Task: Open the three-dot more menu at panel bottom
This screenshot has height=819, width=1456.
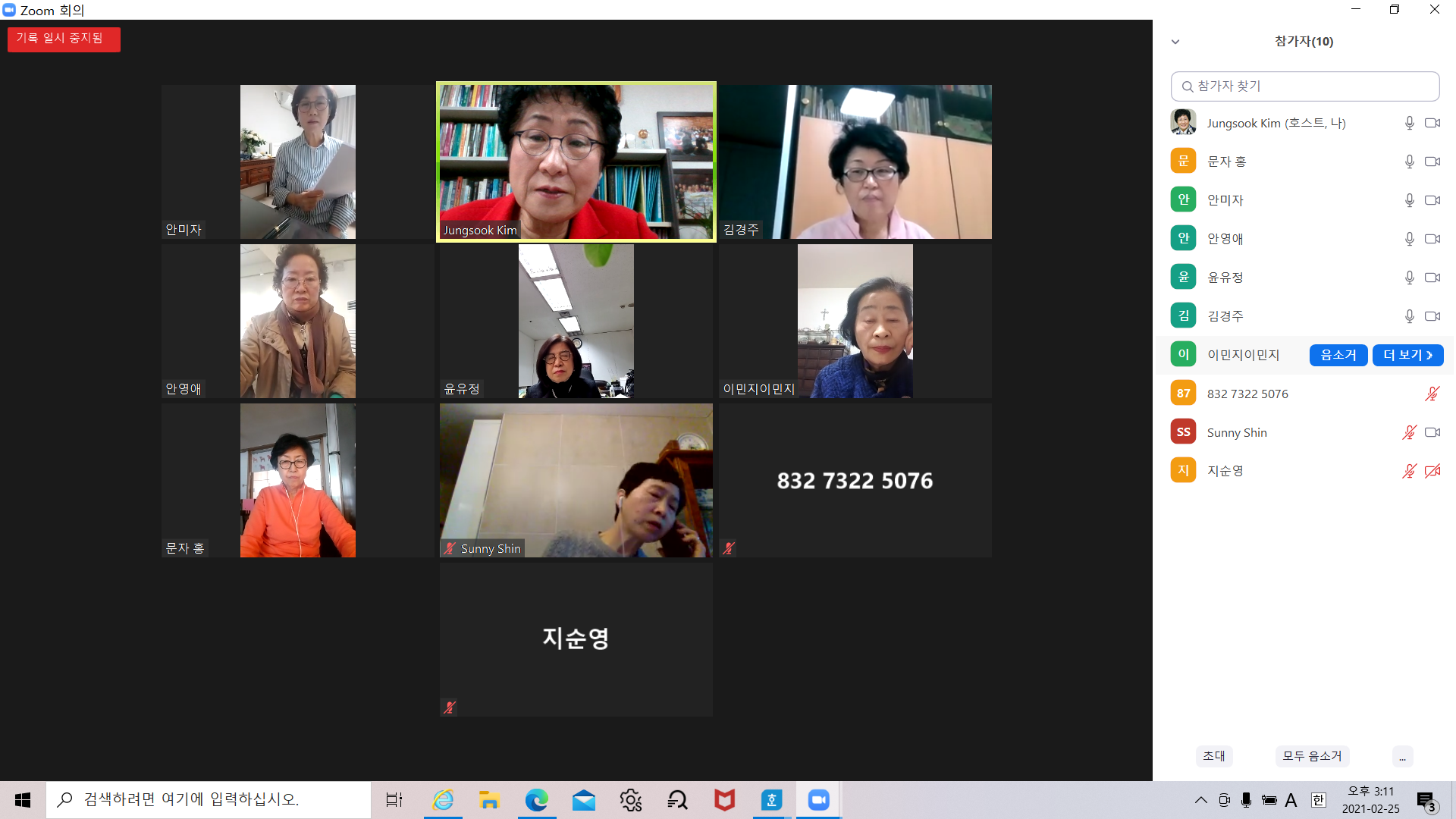Action: pos(1402,756)
